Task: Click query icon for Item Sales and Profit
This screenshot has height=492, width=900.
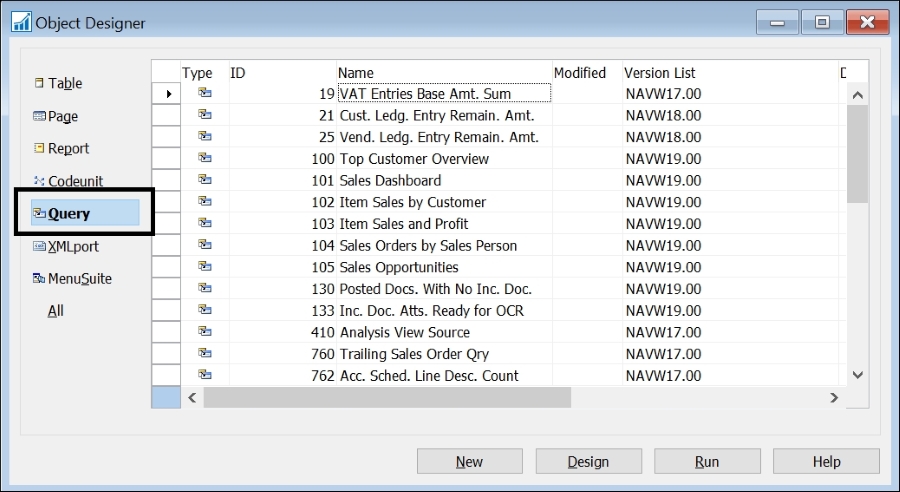Action: click(x=205, y=223)
